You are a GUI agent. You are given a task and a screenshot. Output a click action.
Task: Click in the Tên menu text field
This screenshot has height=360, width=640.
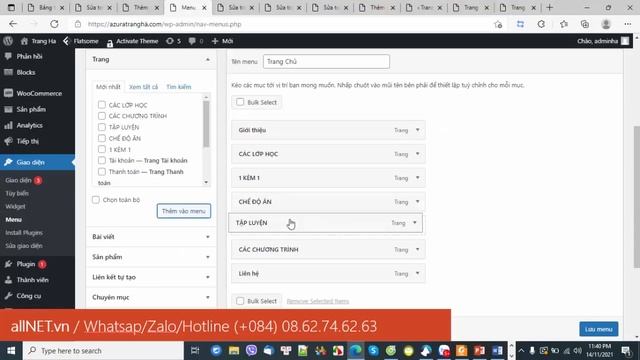click(326, 62)
